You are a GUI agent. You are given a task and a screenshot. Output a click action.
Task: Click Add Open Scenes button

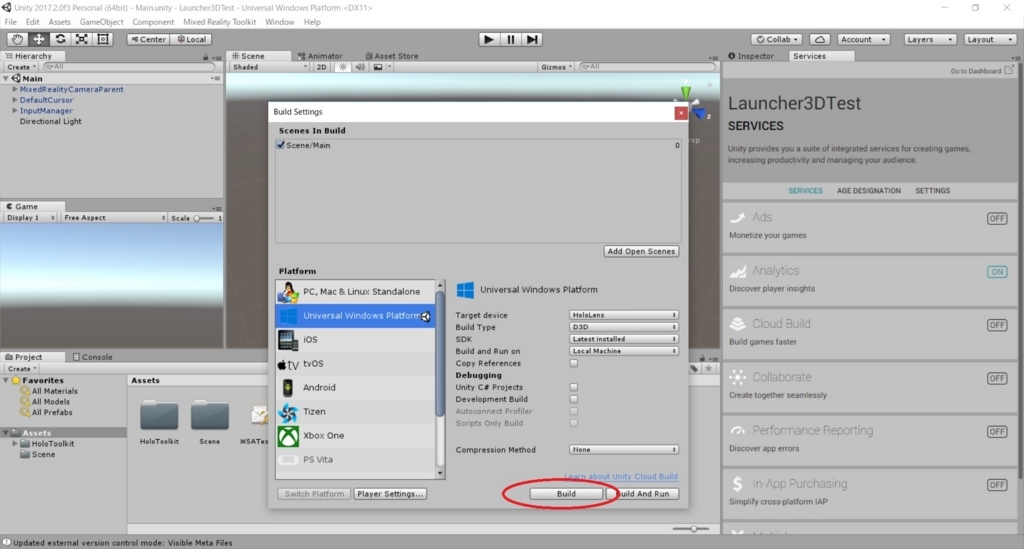click(x=641, y=251)
